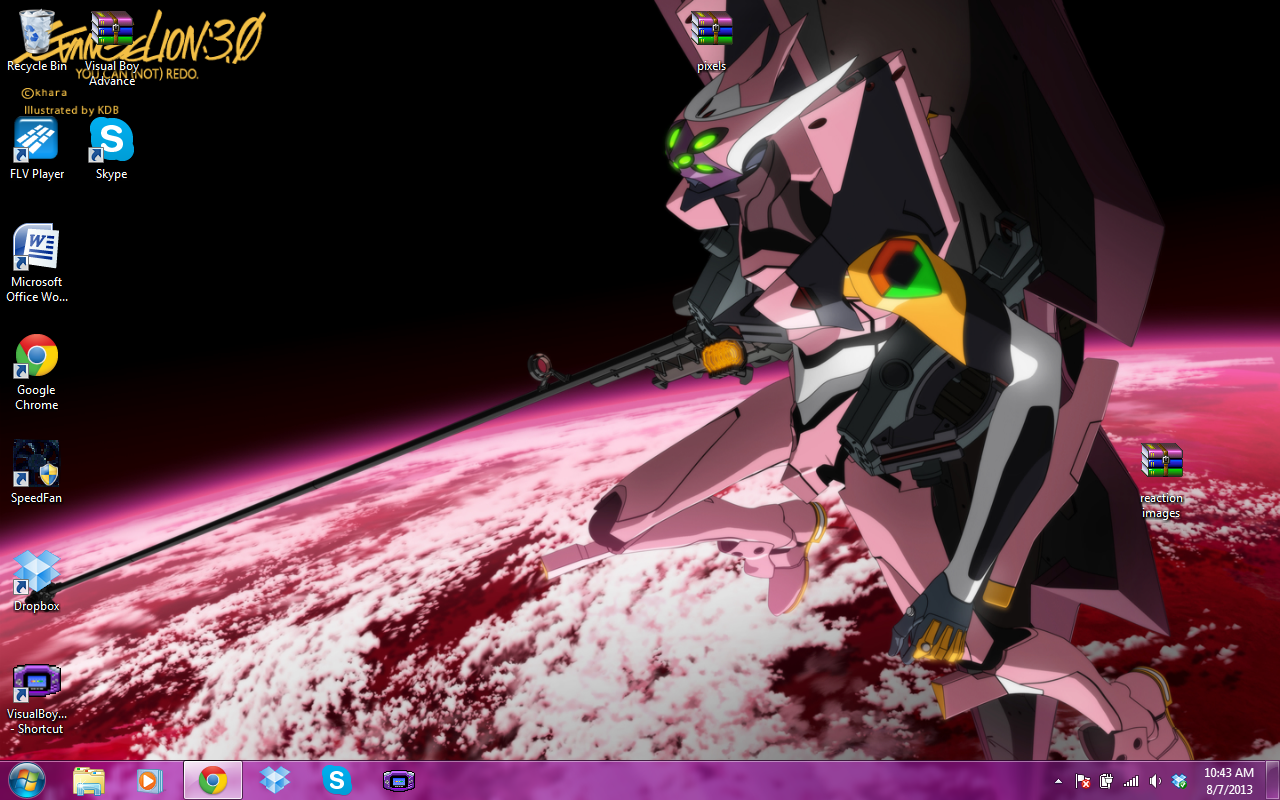The image size is (1280, 800).
Task: Open Windows Explorer from the taskbar
Action: (x=89, y=780)
